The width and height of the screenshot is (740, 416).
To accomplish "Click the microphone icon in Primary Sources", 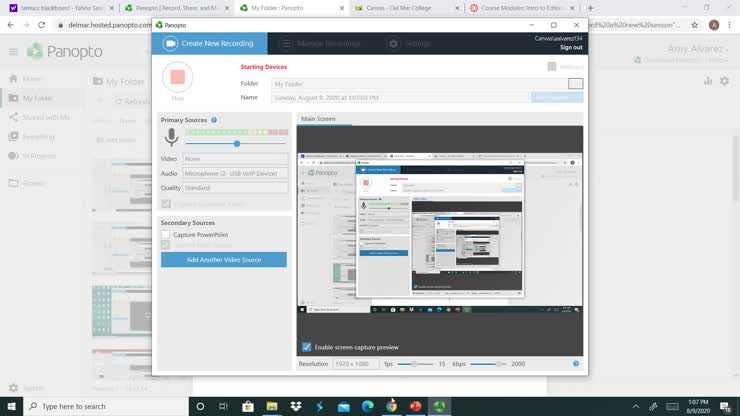I will coord(171,138).
